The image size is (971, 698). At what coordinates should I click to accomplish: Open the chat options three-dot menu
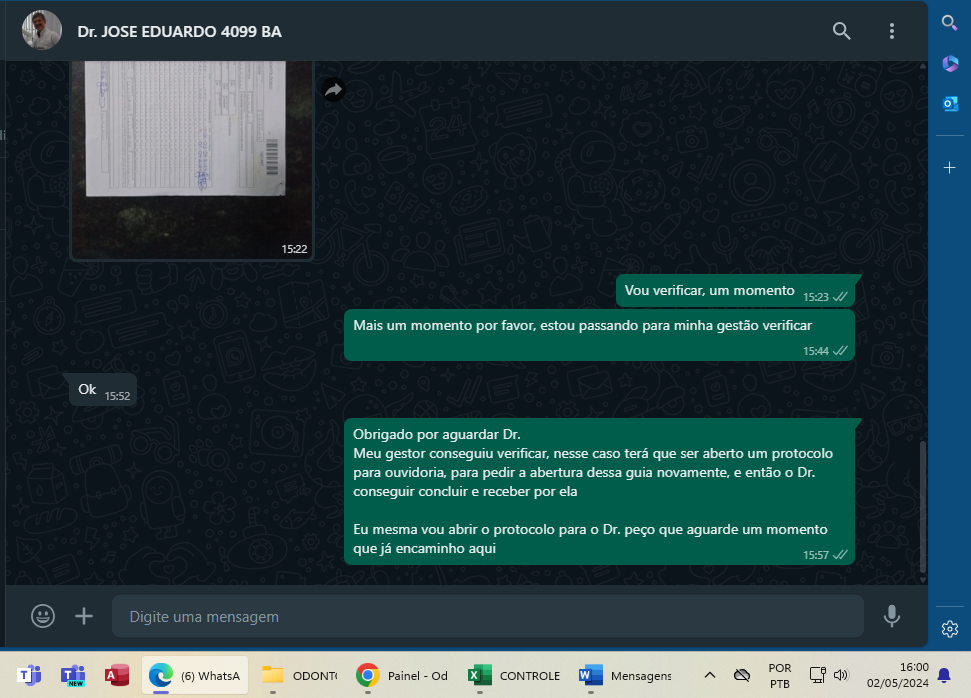892,31
